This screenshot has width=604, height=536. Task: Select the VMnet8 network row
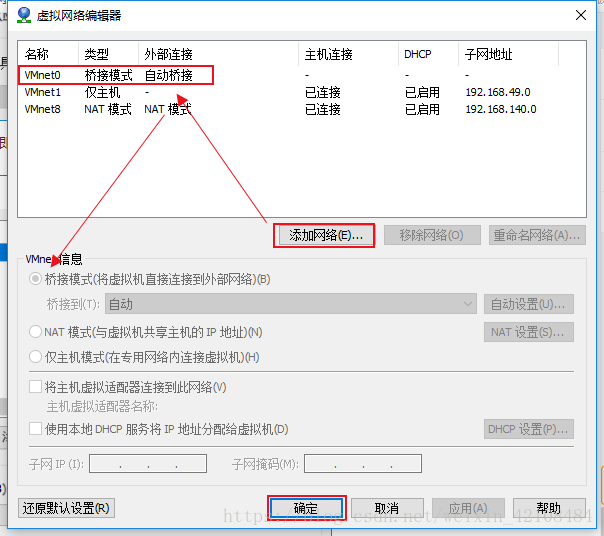point(302,109)
